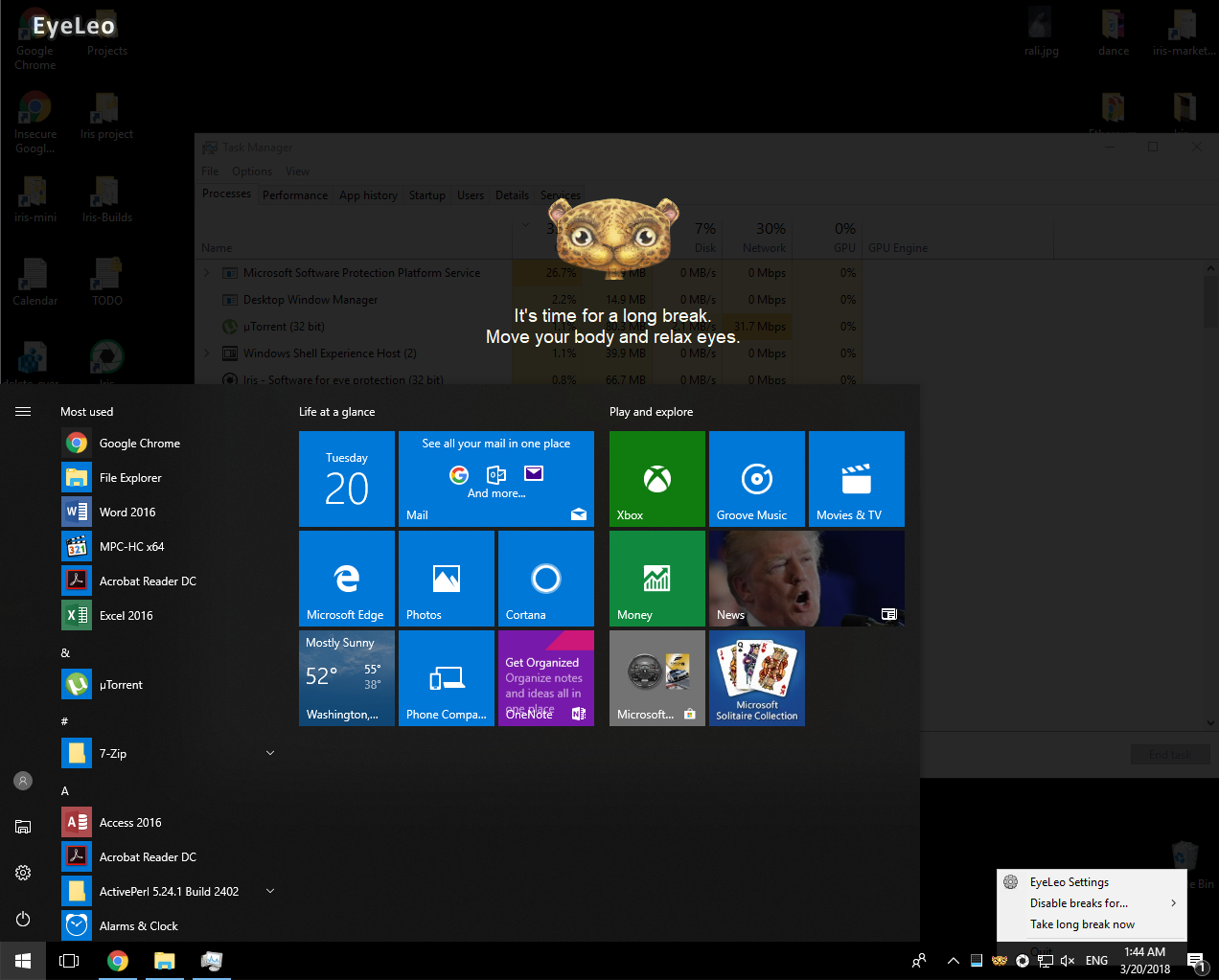Open the user account icon in Start rail

click(x=23, y=781)
